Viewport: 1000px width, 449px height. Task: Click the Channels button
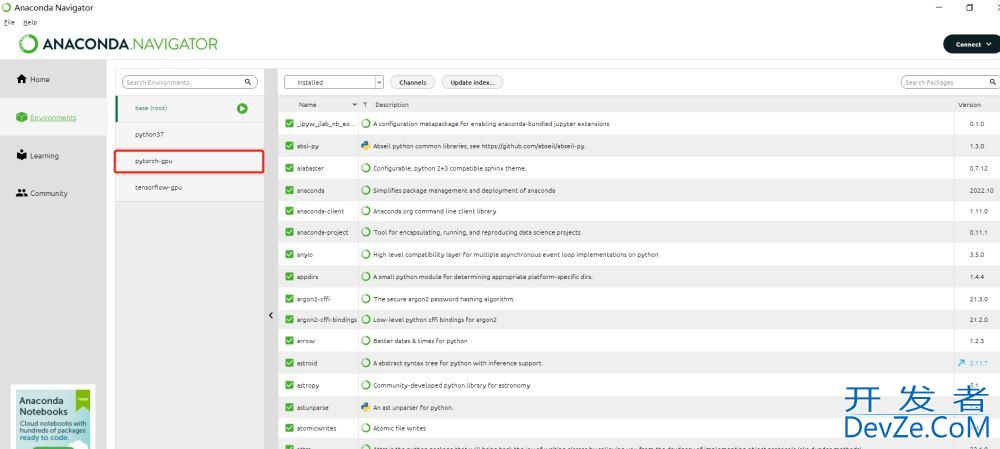coord(413,82)
